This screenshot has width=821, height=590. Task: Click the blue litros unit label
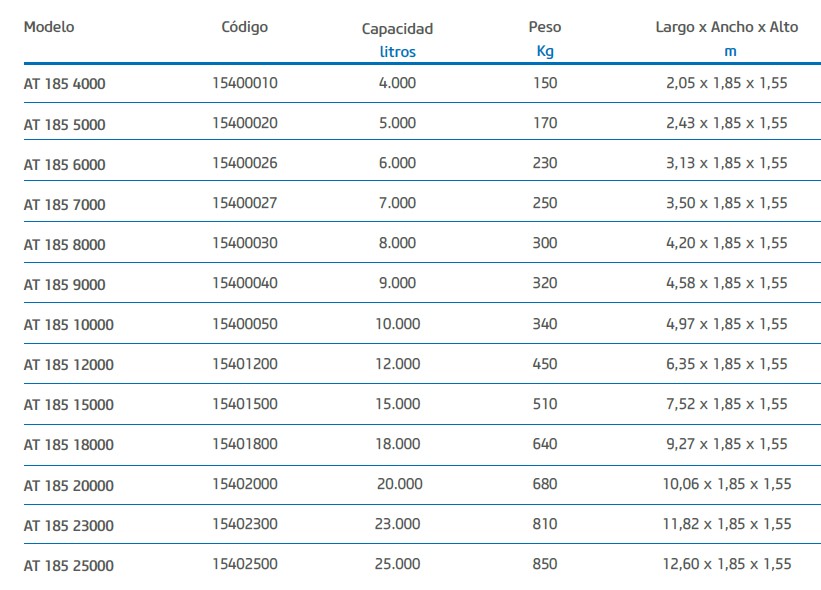(x=397, y=52)
